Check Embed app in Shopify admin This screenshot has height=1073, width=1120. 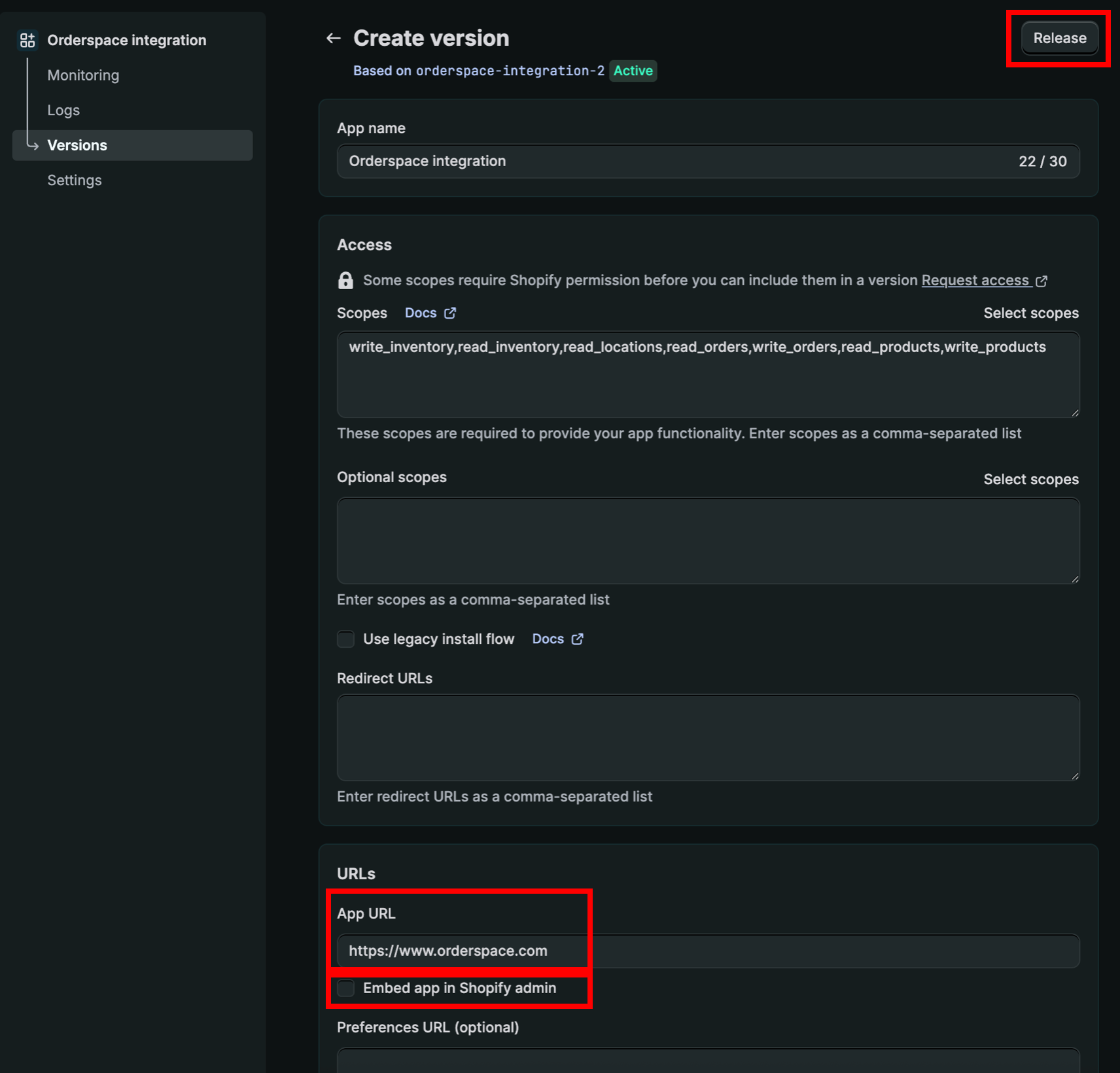tap(345, 988)
